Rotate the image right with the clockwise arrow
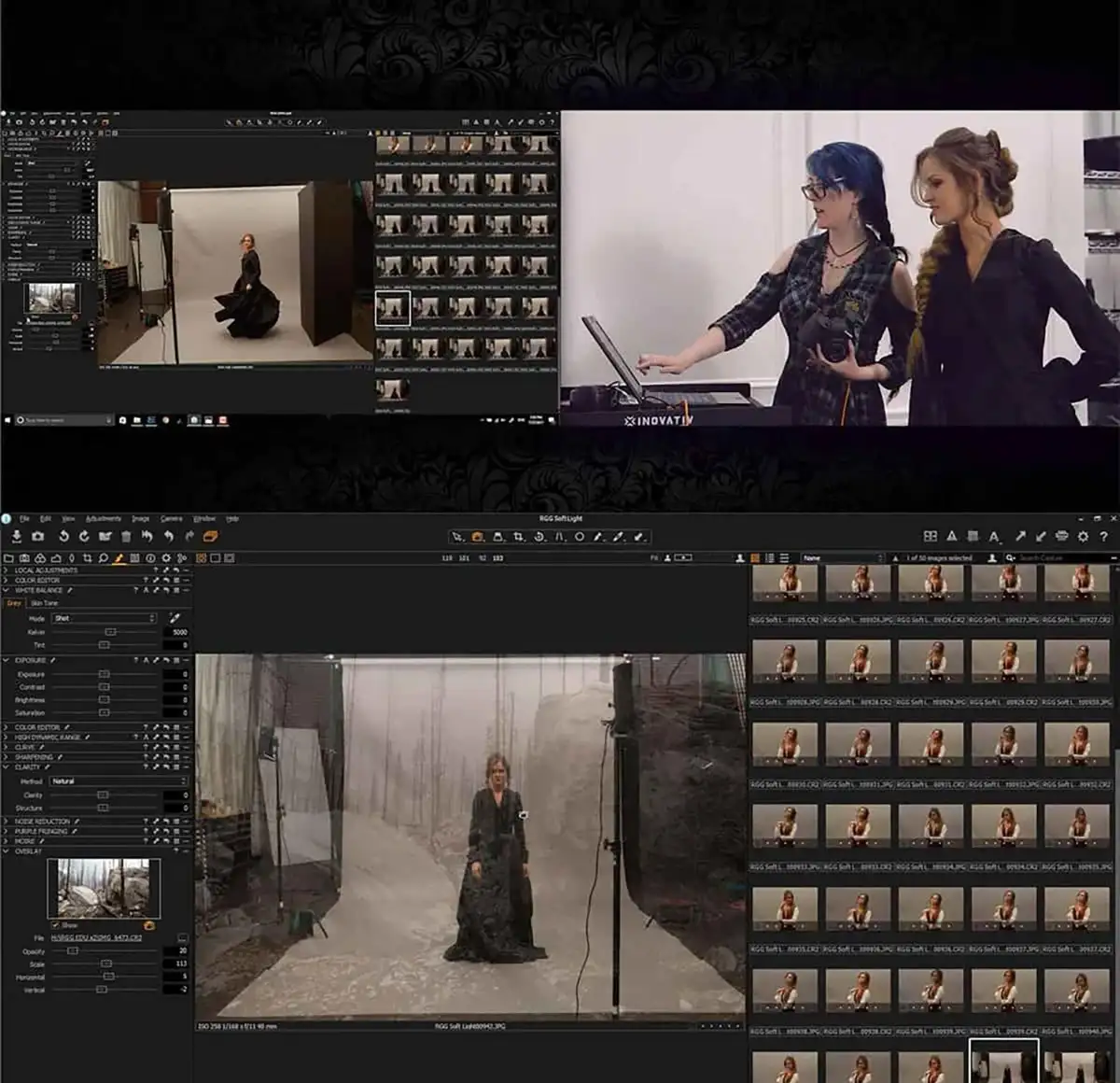This screenshot has width=1120, height=1083. point(84,536)
